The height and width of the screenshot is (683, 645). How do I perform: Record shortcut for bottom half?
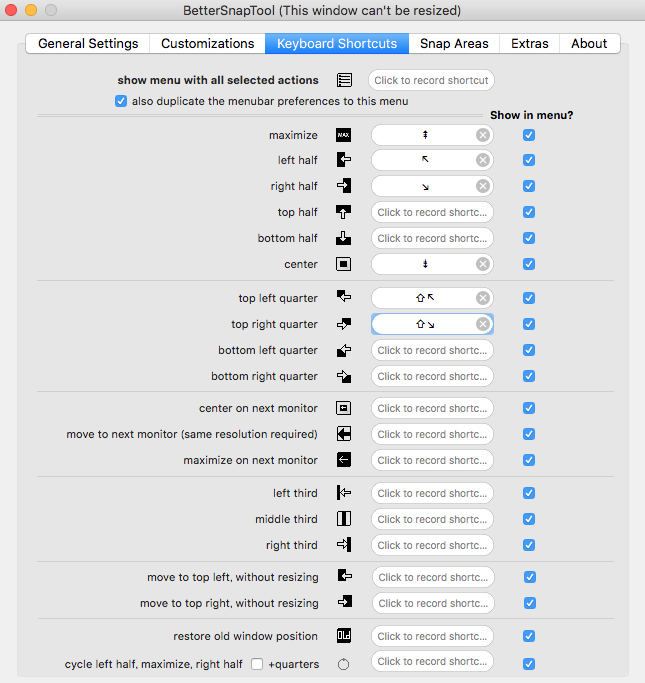pyautogui.click(x=432, y=238)
